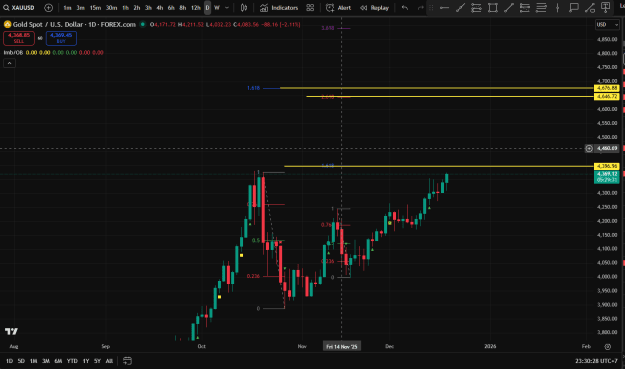The height and width of the screenshot is (369, 625).
Task: Click the green 0.5 Fibonacci level label
Action: [256, 240]
